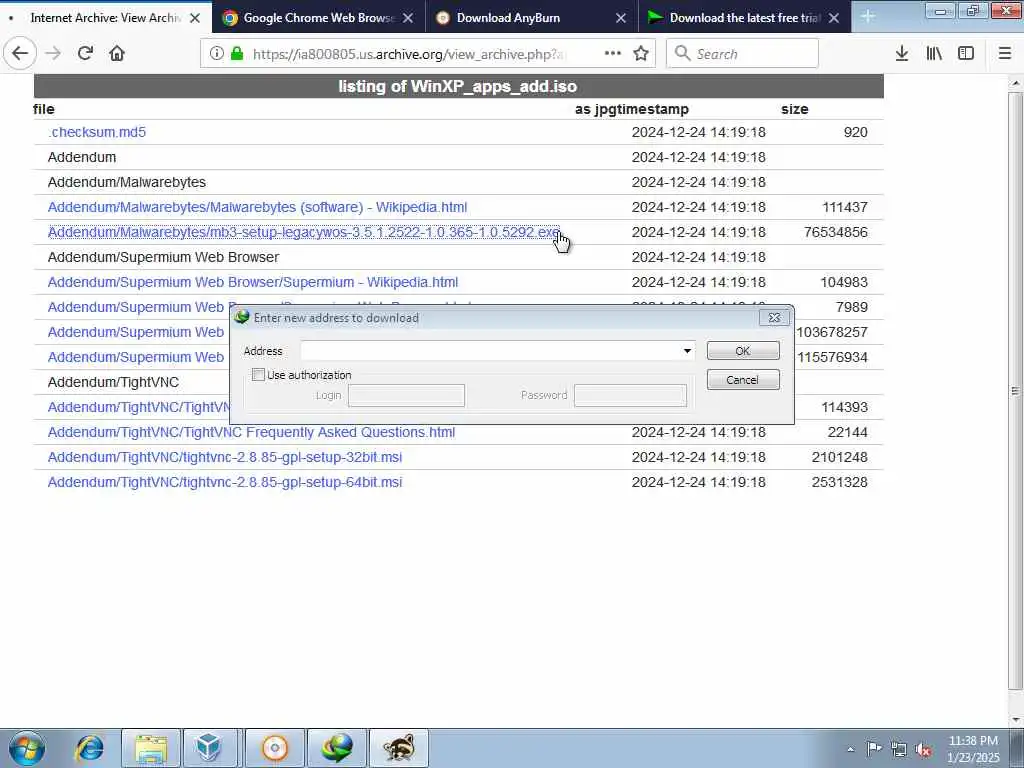Image resolution: width=1024 pixels, height=768 pixels.
Task: Open Malwarebytes (software) - Wikipedia.html link
Action: 257,207
